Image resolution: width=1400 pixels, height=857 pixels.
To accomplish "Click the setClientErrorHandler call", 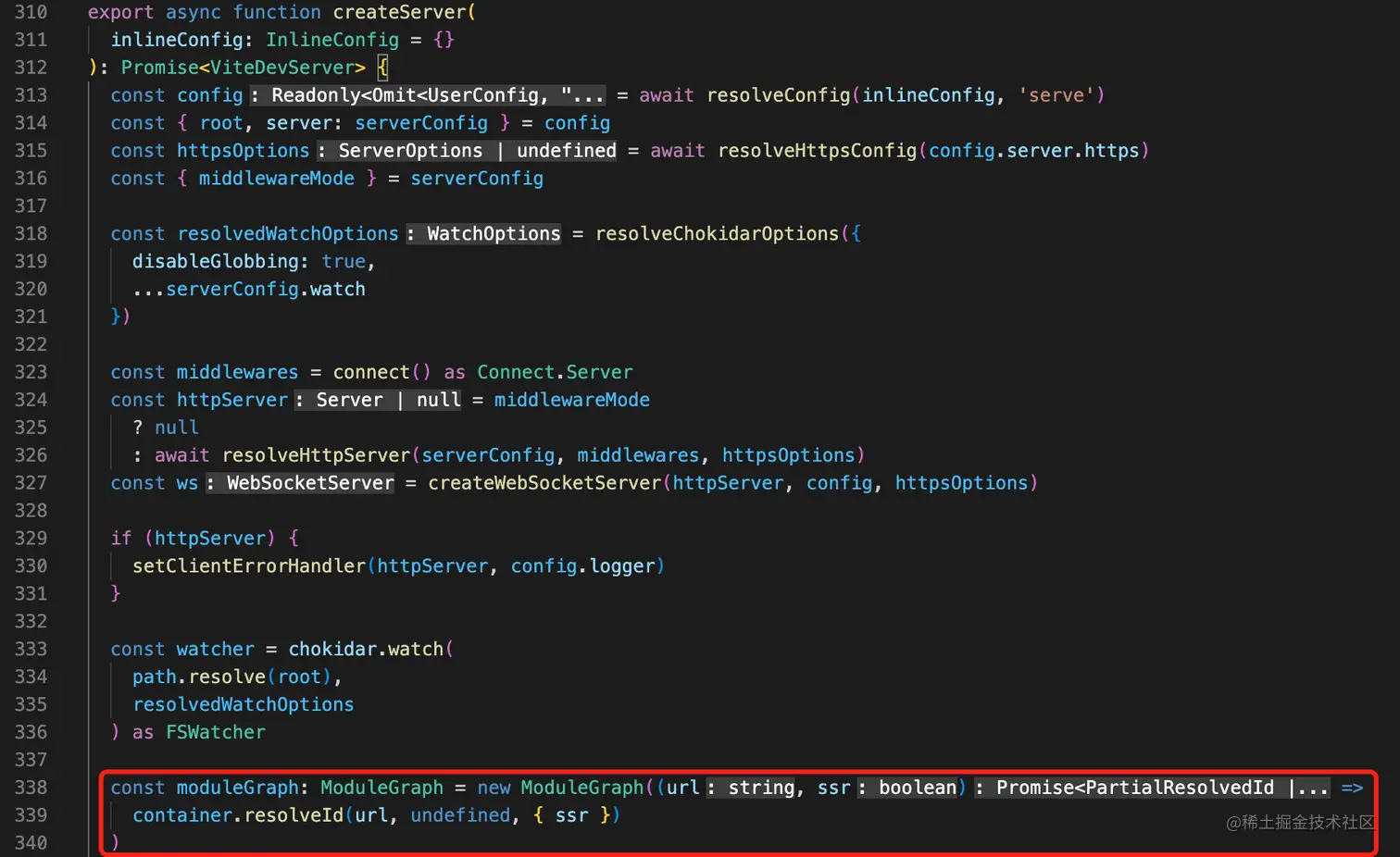I will pos(249,566).
